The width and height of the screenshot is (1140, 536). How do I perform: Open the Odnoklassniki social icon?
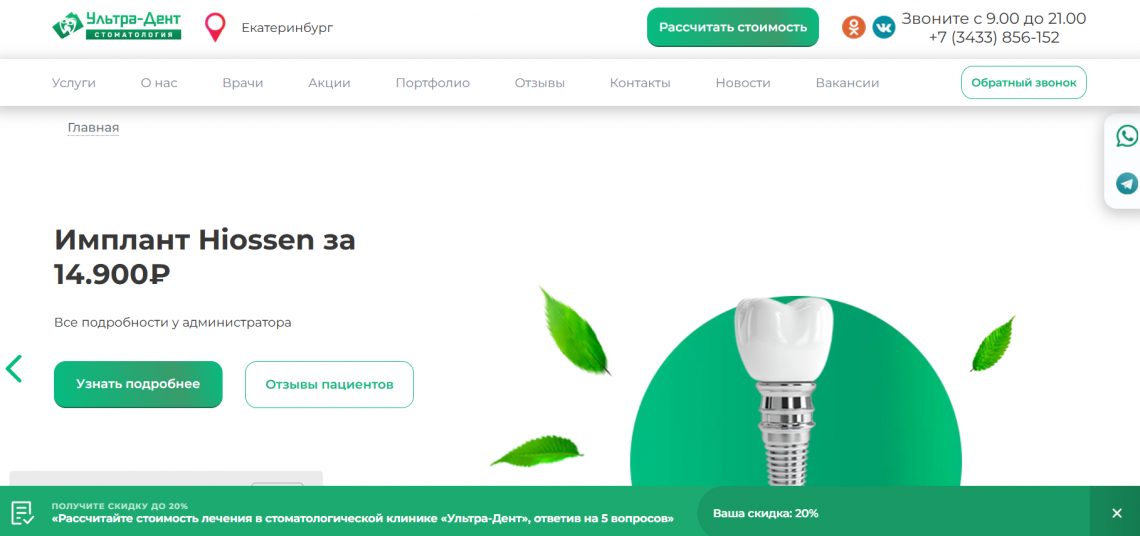[x=854, y=27]
